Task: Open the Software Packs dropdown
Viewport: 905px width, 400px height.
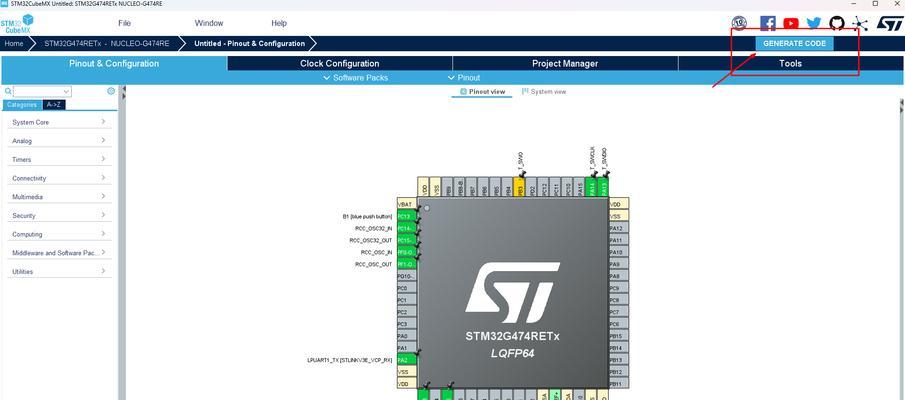Action: pos(356,77)
